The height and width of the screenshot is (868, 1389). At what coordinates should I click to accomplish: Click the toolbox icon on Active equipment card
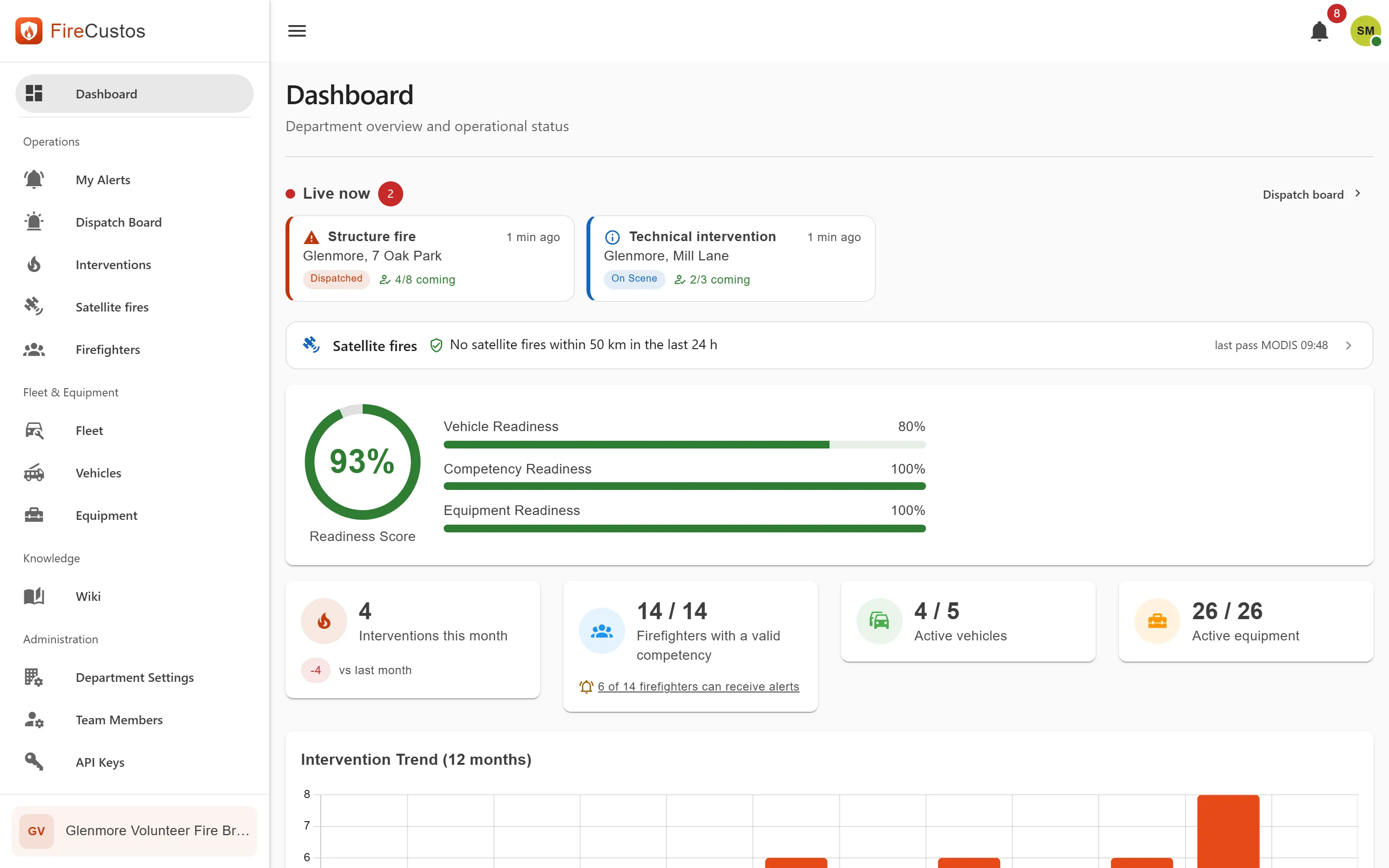[x=1157, y=621]
